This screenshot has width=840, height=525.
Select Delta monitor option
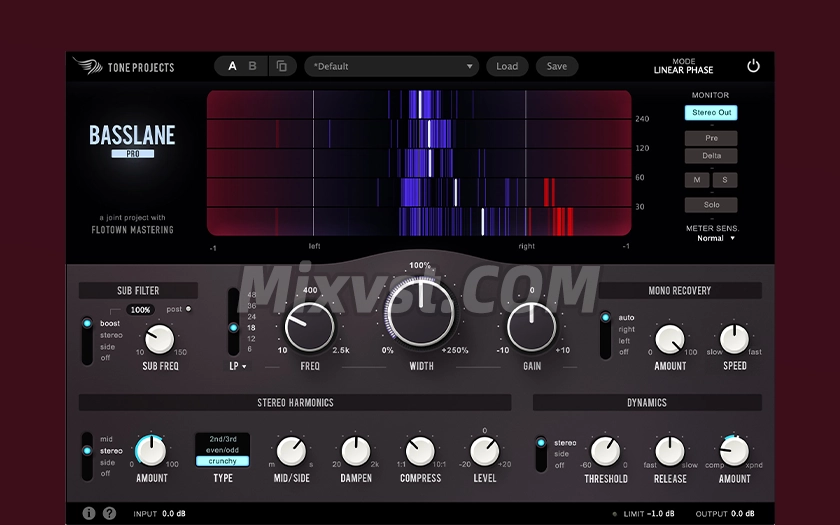(x=711, y=156)
